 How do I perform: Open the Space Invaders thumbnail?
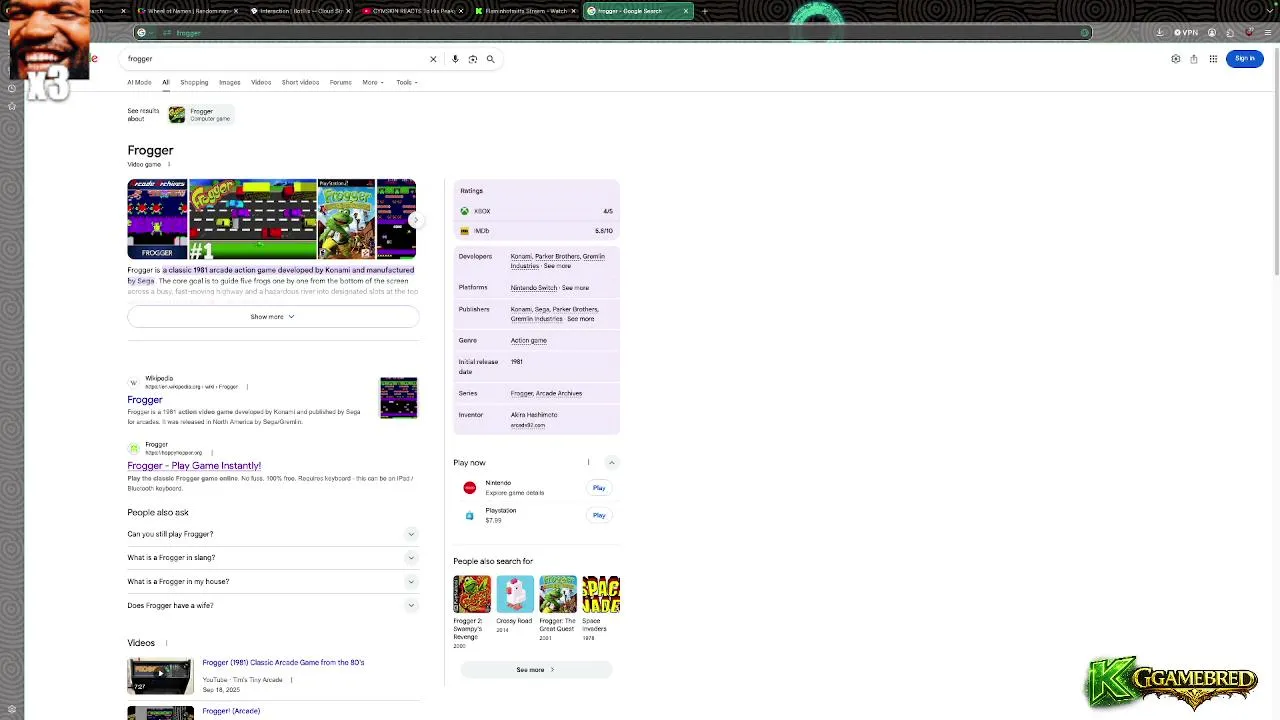tap(601, 594)
